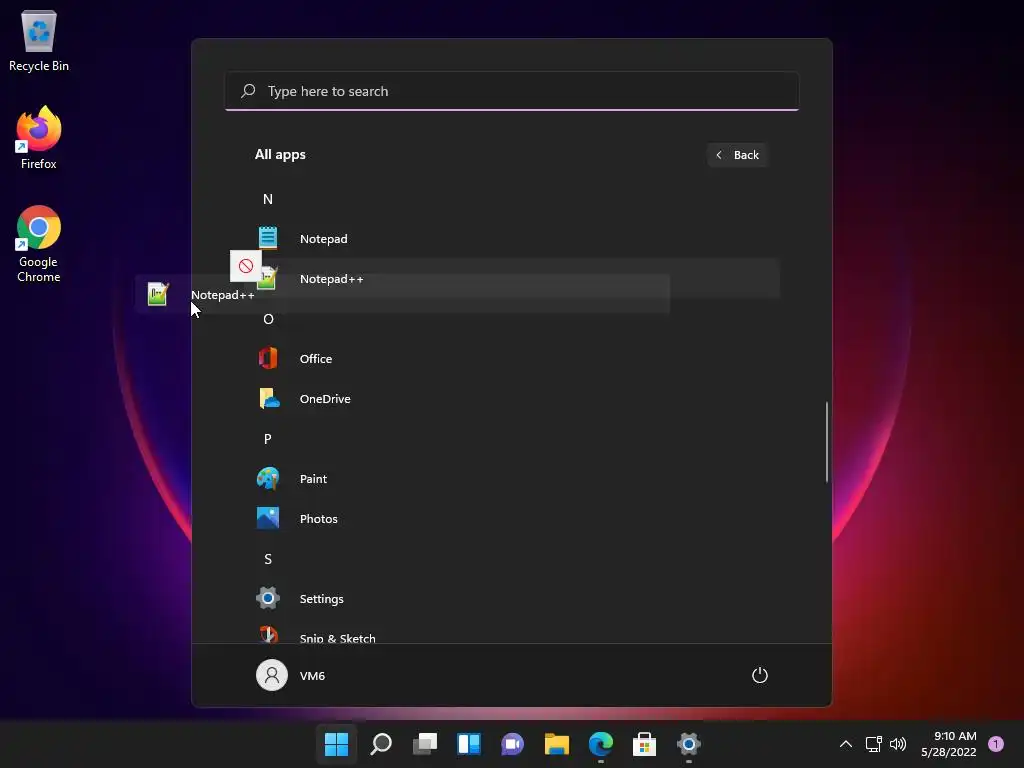Launch Microsoft Edge from the taskbar

[601, 744]
